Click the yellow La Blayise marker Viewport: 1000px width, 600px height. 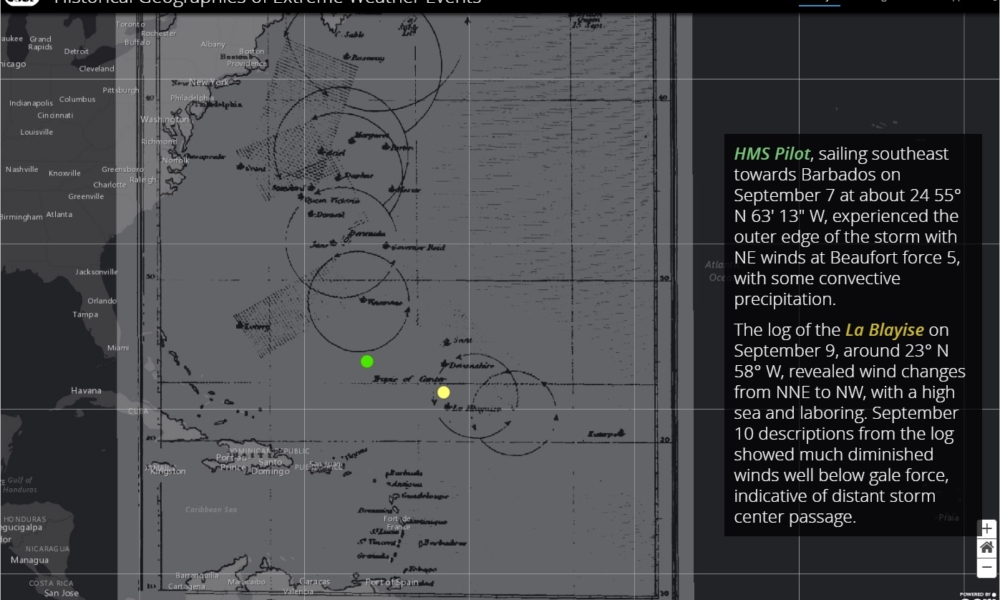pyautogui.click(x=444, y=392)
